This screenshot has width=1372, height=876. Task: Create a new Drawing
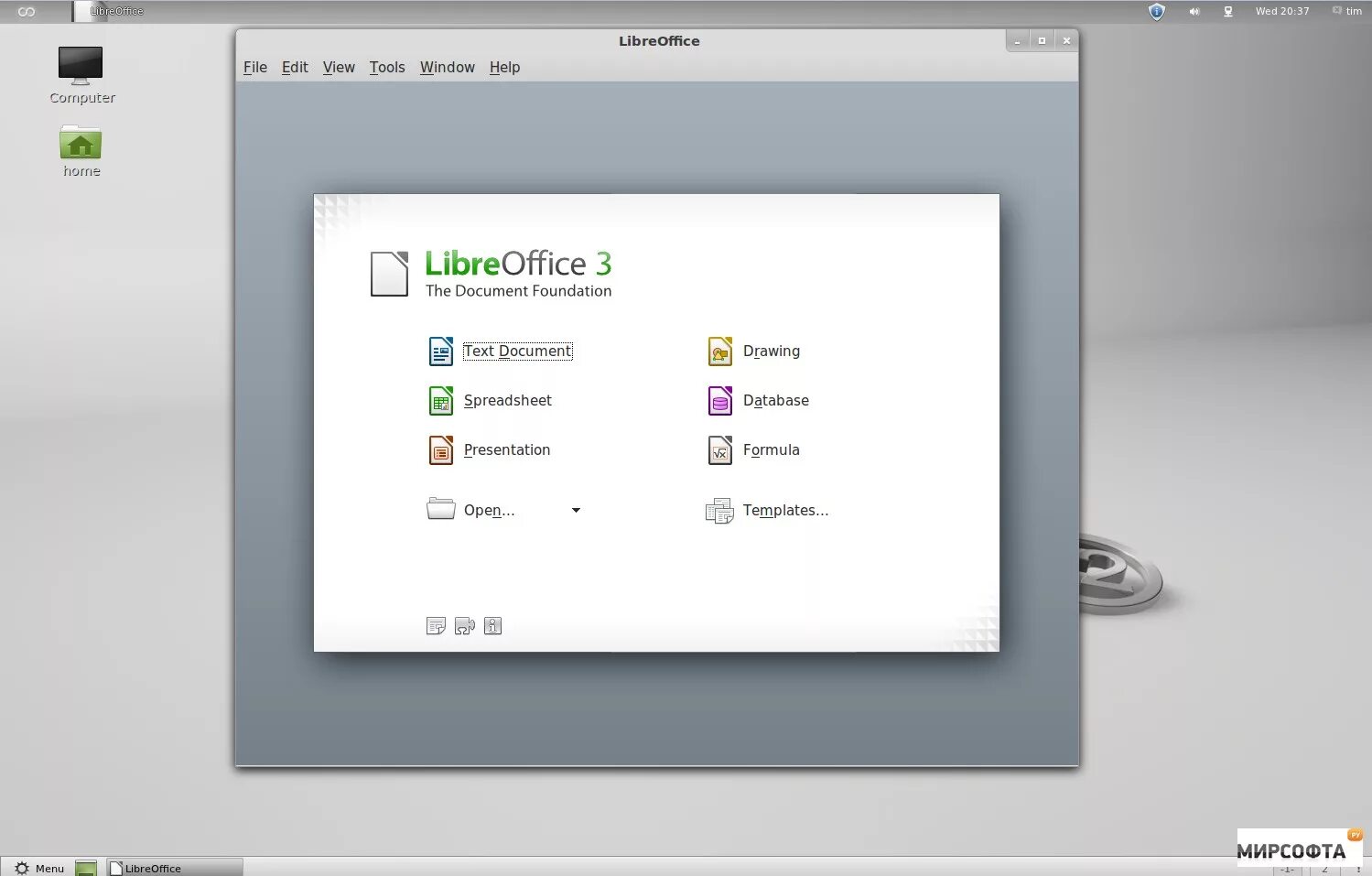772,351
